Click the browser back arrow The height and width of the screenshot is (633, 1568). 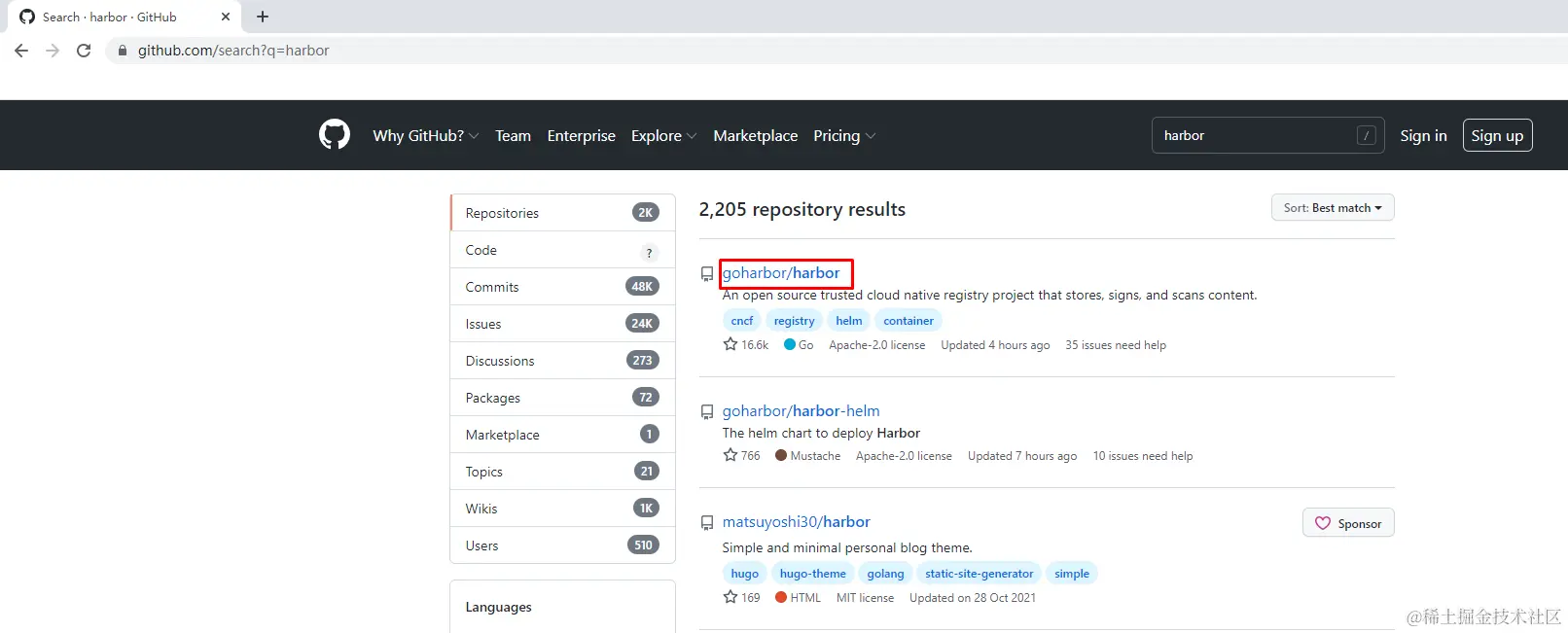coord(21,51)
